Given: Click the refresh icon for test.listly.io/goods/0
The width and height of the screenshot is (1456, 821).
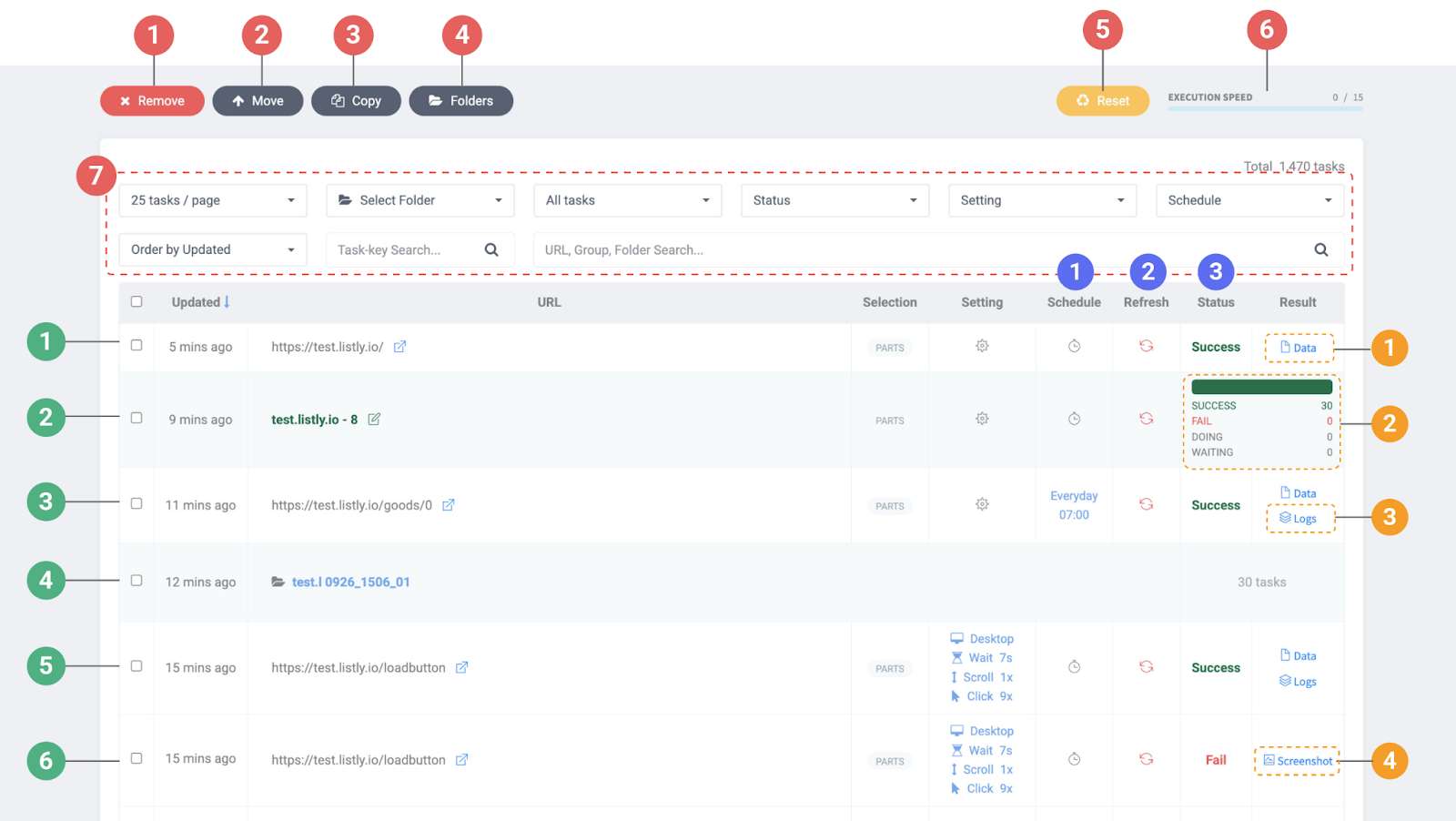Looking at the screenshot, I should coord(1146,504).
